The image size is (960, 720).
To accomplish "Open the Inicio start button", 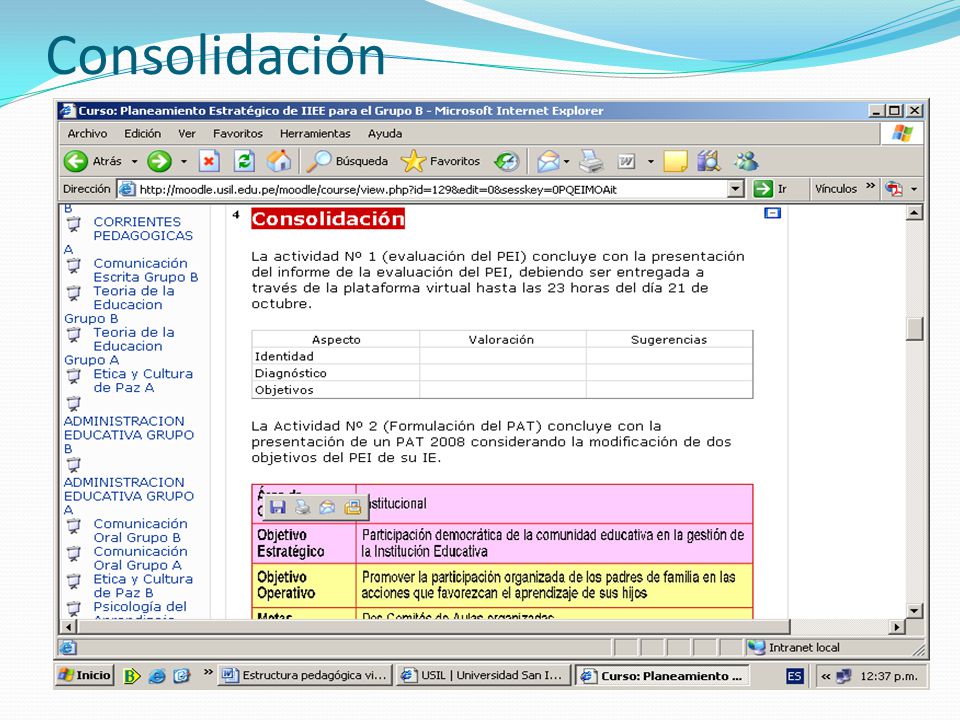I will coord(84,676).
